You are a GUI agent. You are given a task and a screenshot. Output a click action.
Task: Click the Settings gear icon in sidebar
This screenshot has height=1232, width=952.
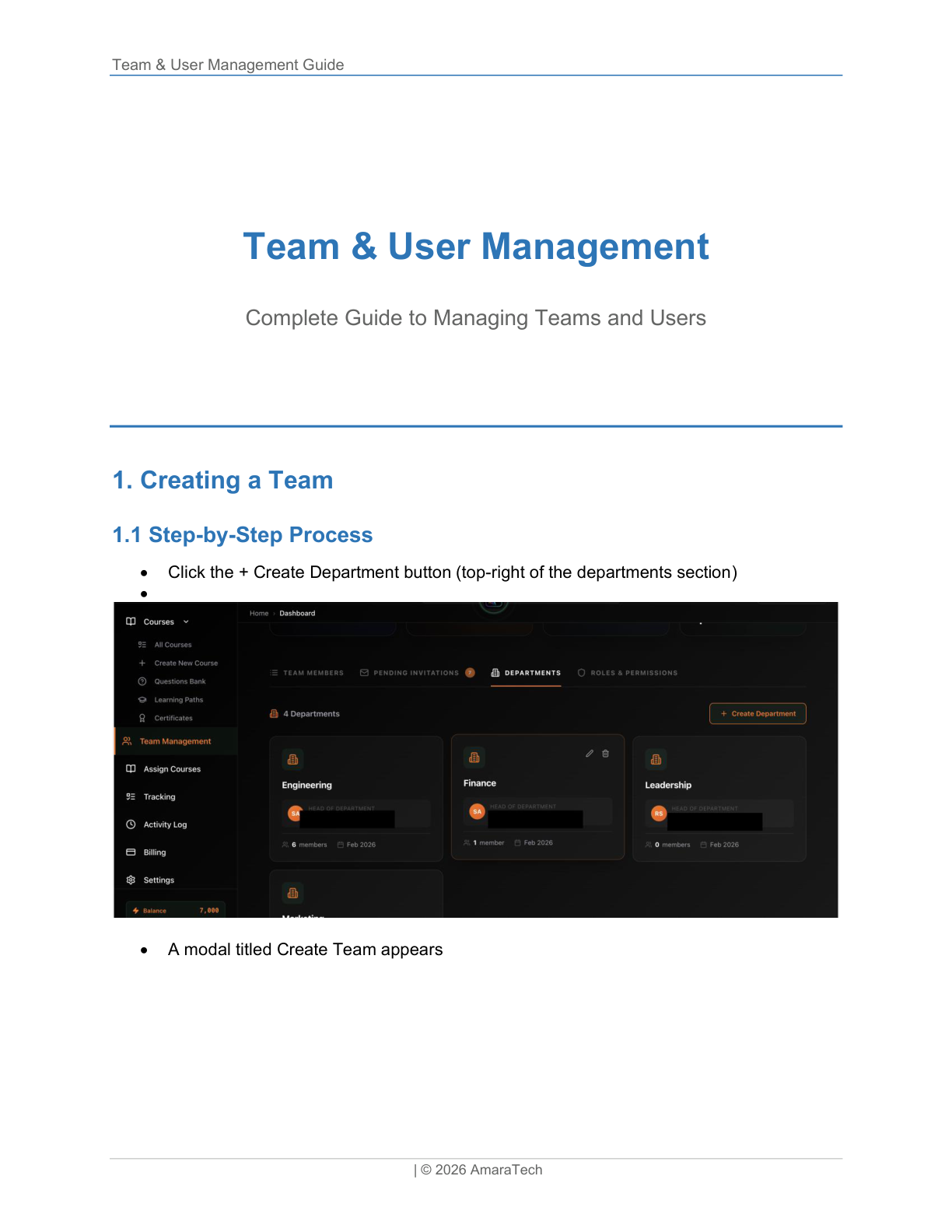131,880
